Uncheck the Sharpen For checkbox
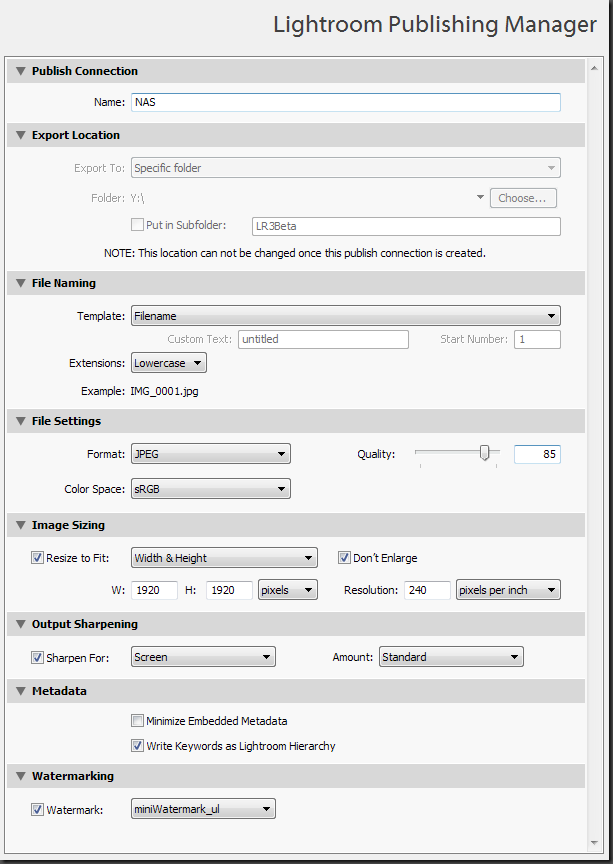613x864 pixels. [x=37, y=657]
